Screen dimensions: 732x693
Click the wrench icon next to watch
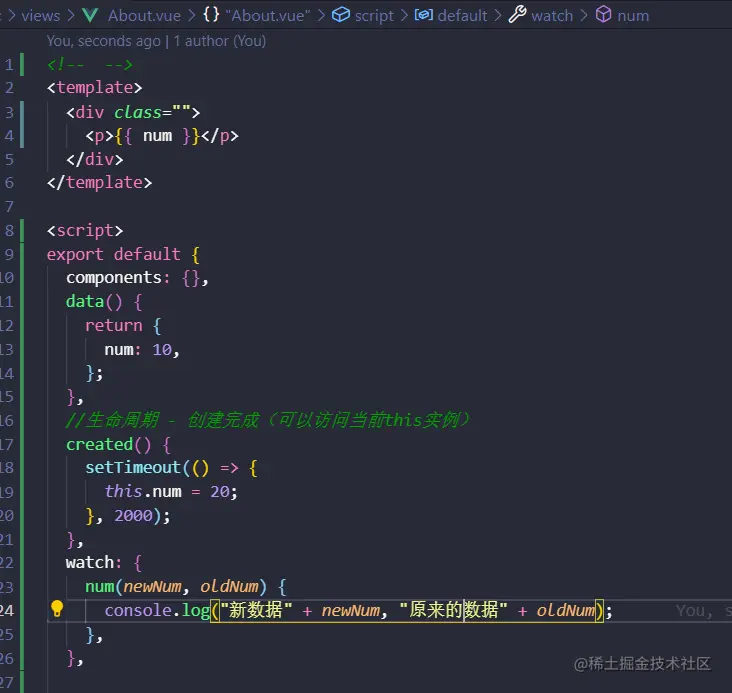[517, 14]
